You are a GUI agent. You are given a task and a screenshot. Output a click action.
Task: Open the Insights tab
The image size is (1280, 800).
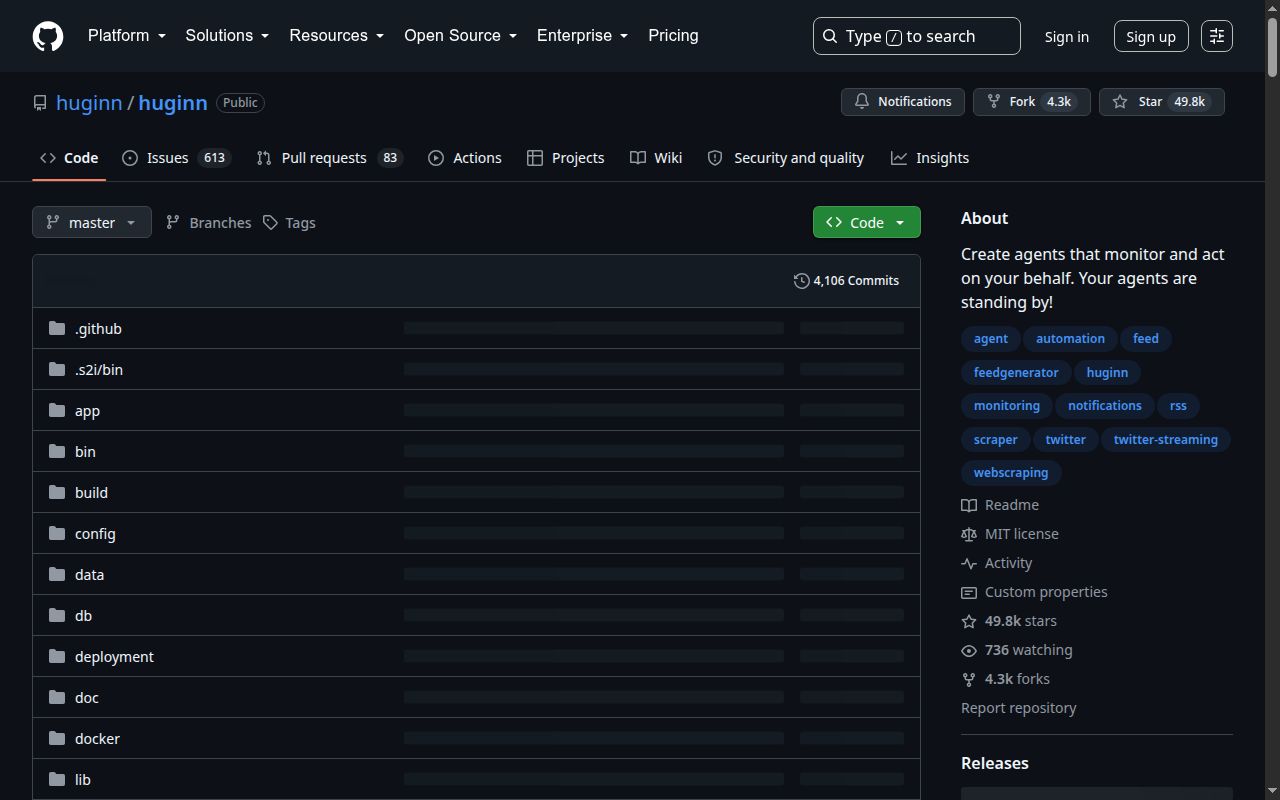click(x=930, y=158)
